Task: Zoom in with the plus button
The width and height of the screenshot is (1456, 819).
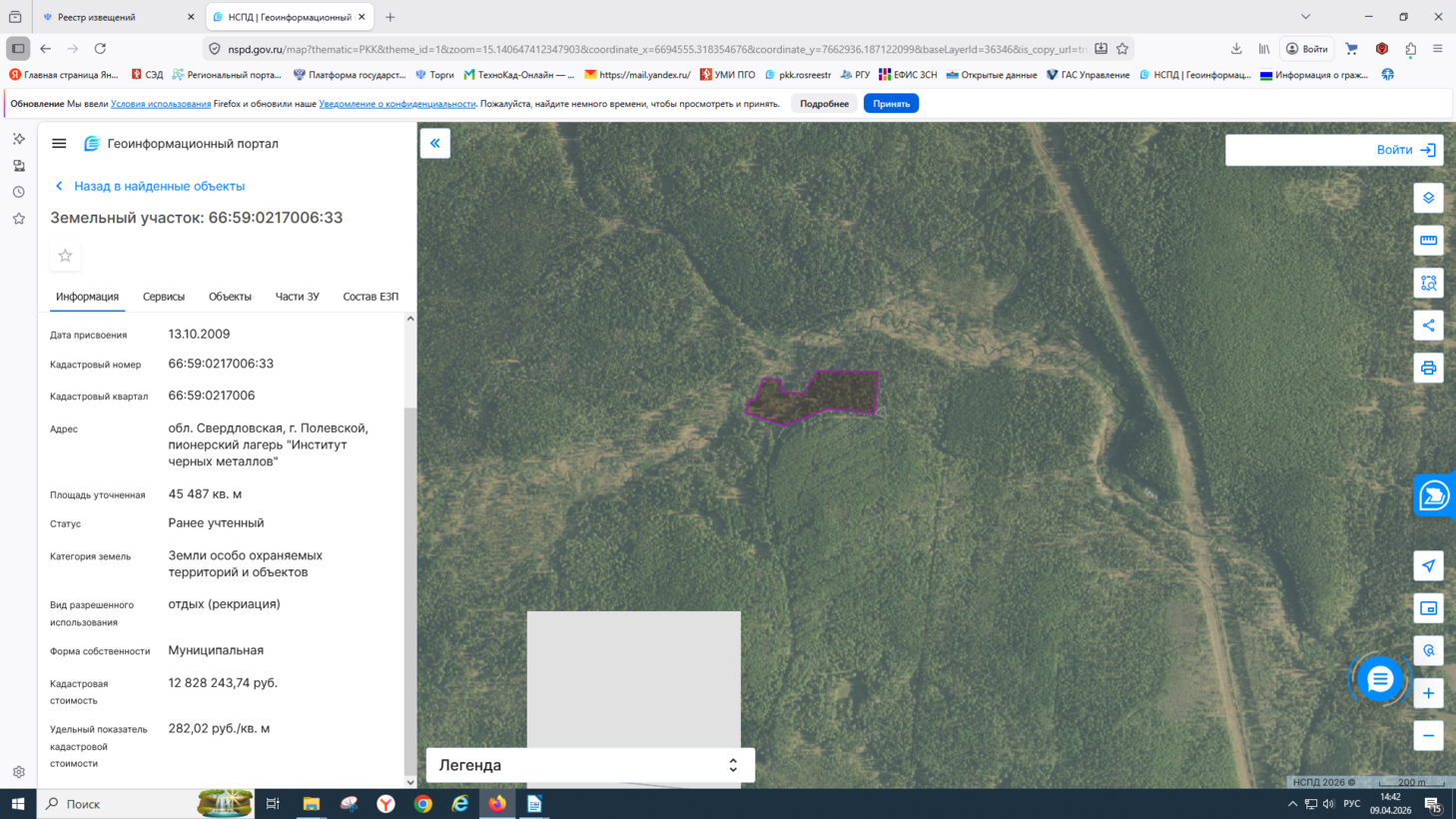Action: coord(1428,693)
